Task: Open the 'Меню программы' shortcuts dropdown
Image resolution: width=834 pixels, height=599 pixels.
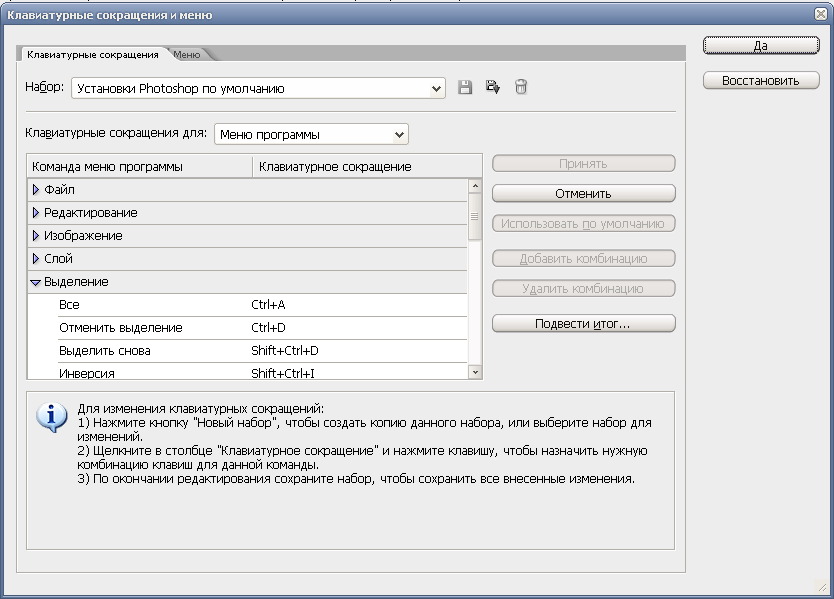Action: (x=311, y=135)
